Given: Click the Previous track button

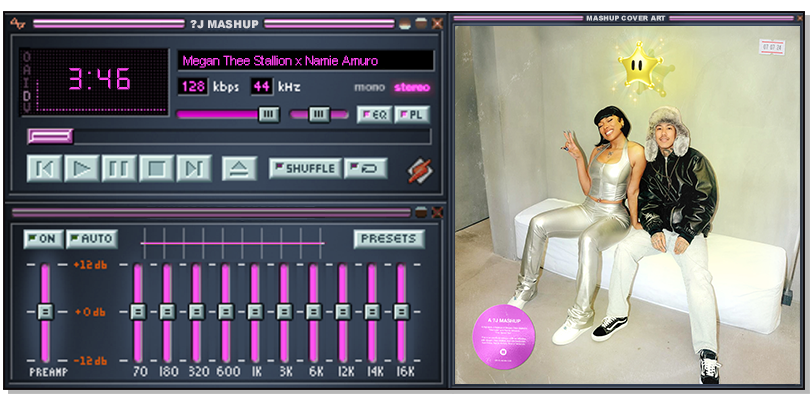Looking at the screenshot, I should point(44,168).
